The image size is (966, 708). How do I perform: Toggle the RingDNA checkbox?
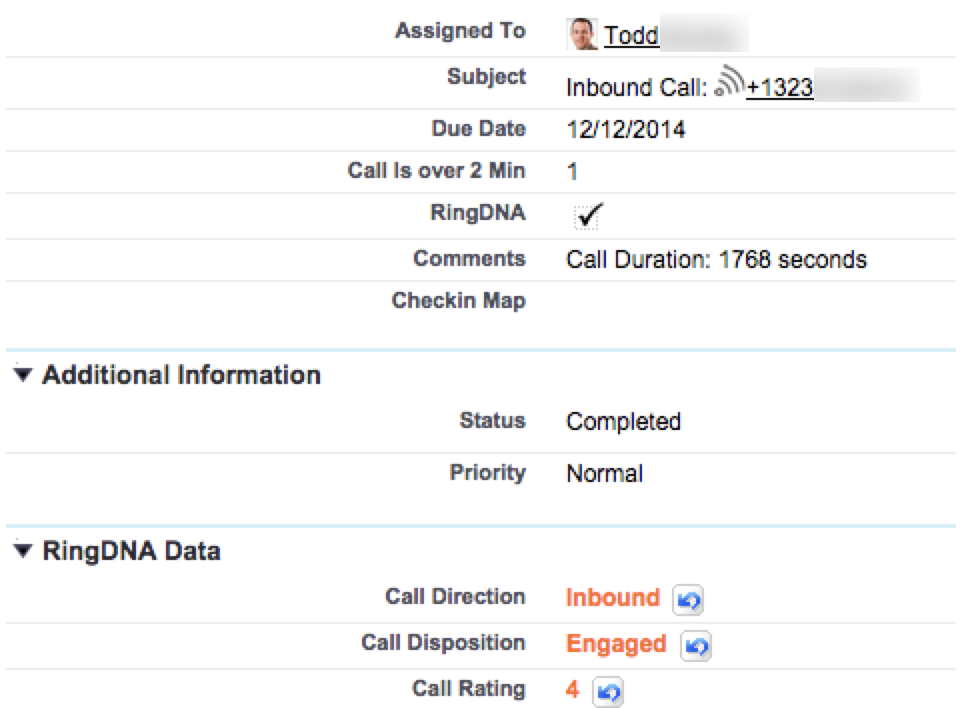tap(586, 214)
